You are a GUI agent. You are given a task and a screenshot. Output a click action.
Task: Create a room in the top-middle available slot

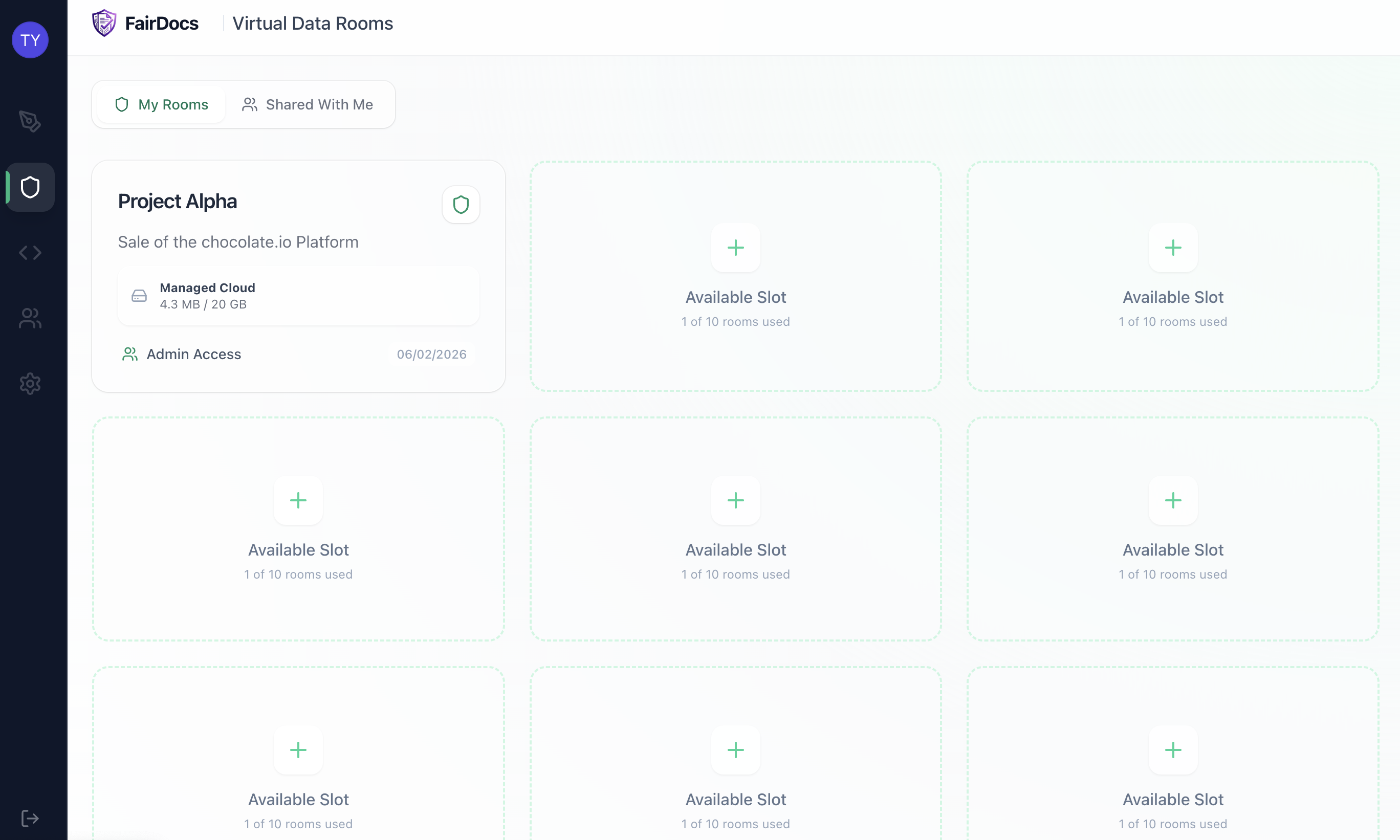[735, 248]
